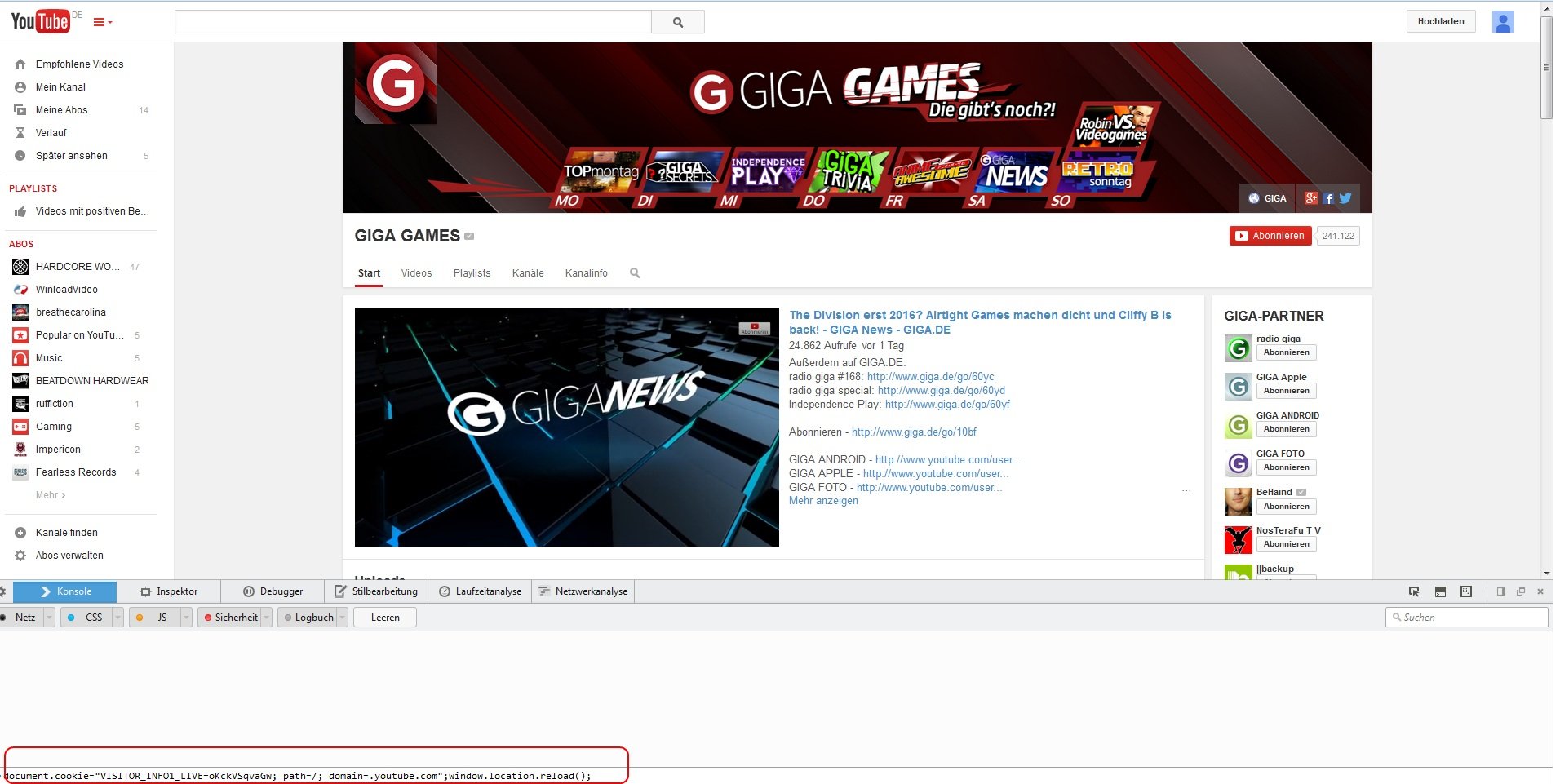The width and height of the screenshot is (1560, 784).
Task: Toggle the Logbuch console filter
Action: 308,618
